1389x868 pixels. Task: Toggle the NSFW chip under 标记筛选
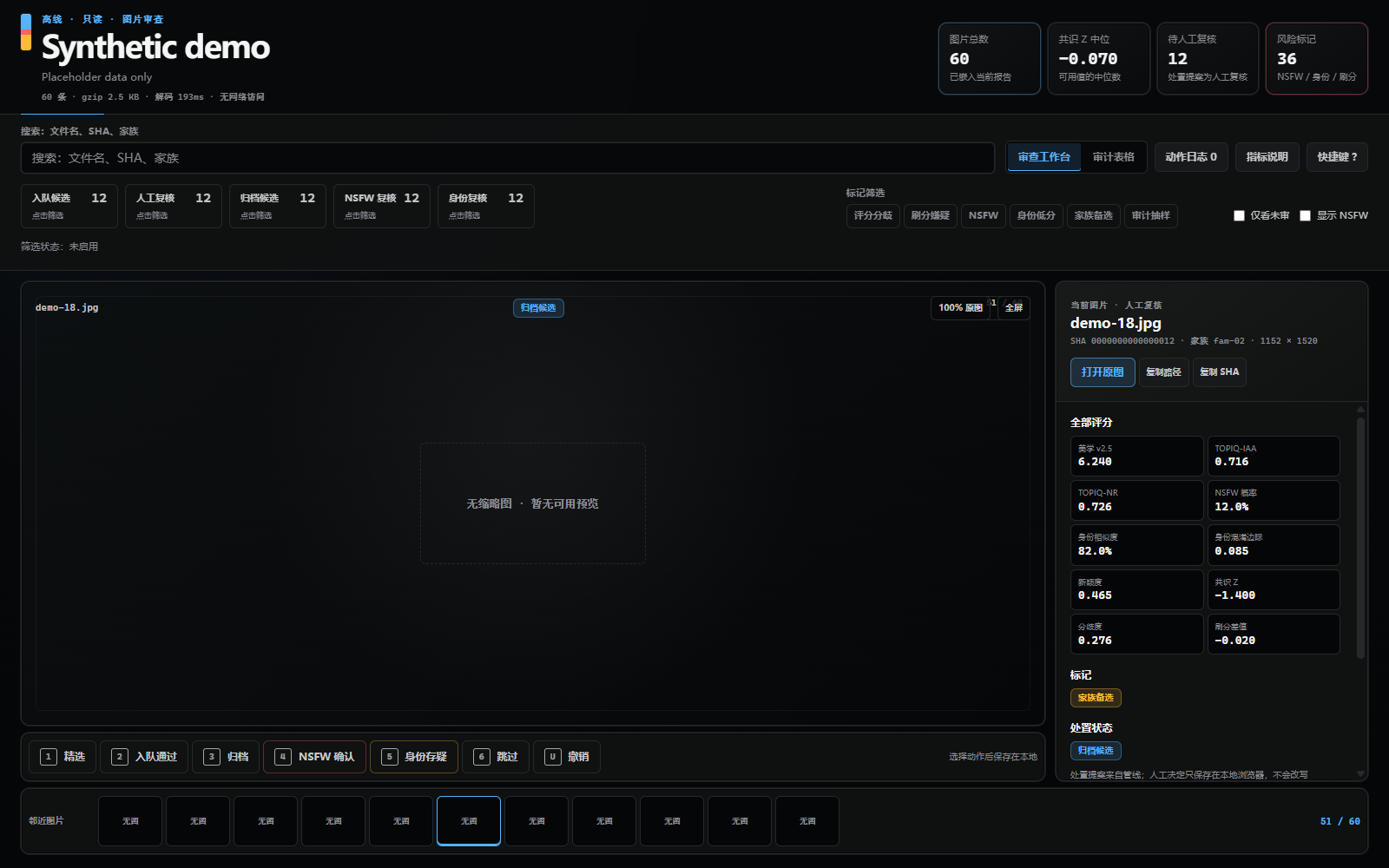click(x=984, y=216)
